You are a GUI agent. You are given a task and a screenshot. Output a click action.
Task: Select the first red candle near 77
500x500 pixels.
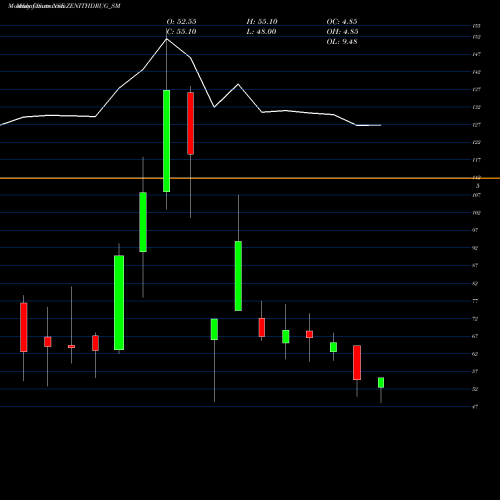click(24, 327)
